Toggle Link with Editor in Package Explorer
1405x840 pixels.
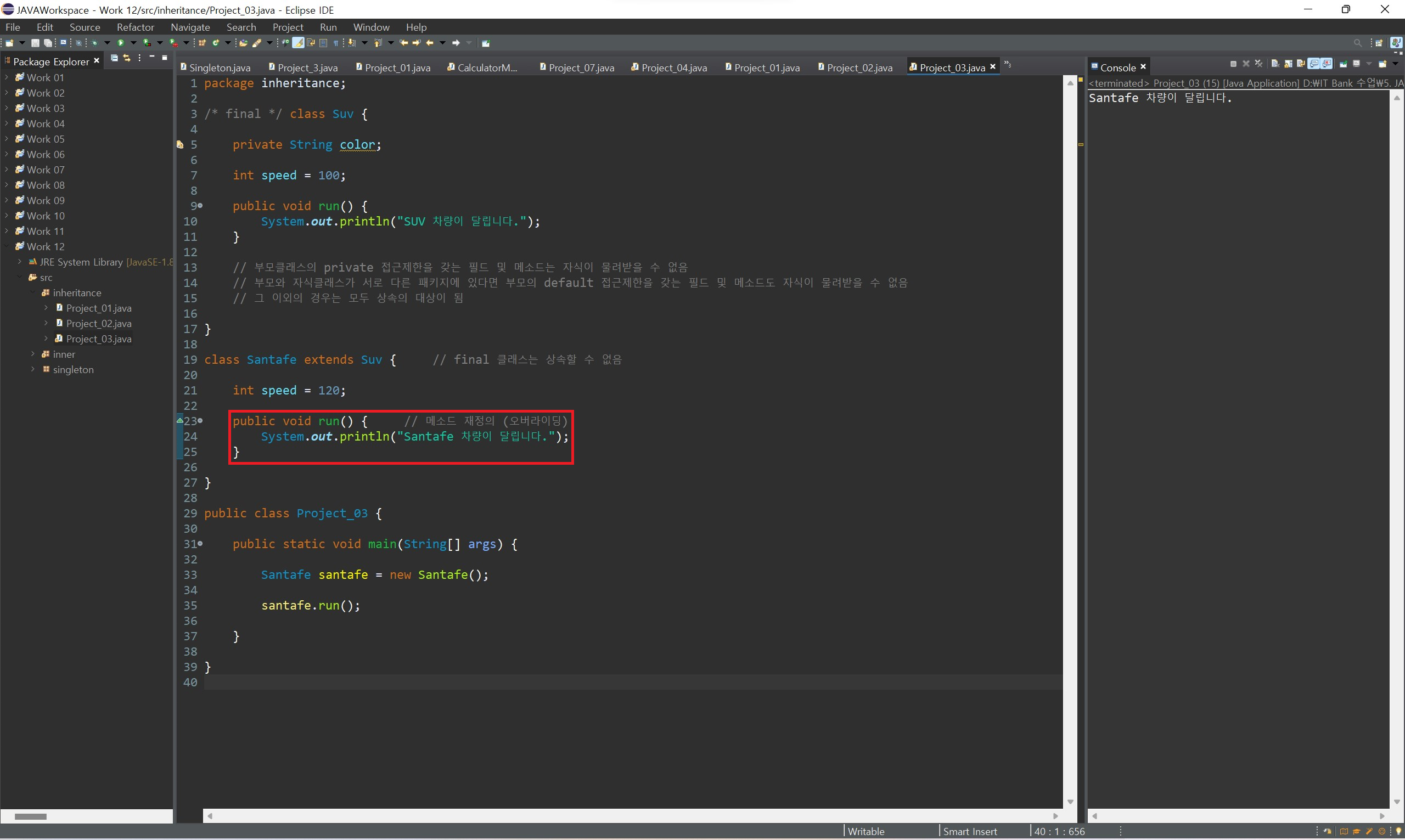pos(127,58)
